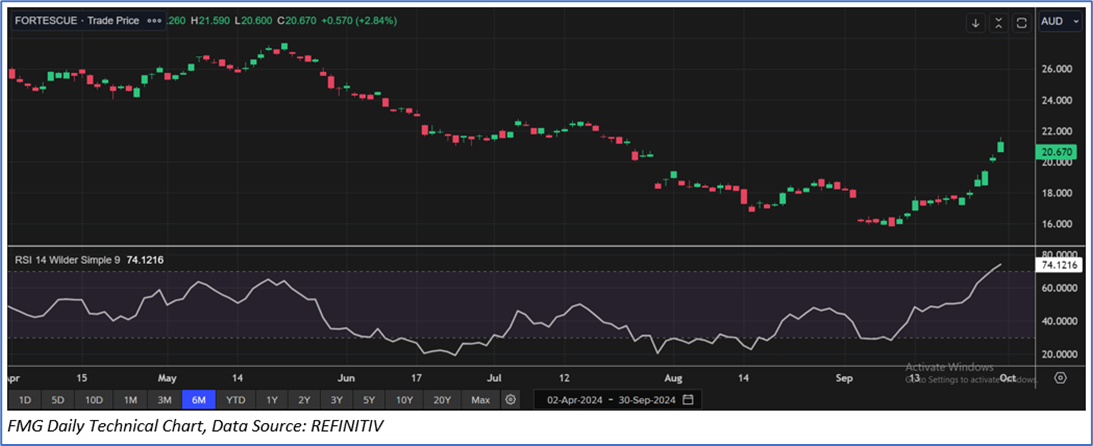
Task: Click the three-dot menu beside Trade Price
Action: [x=153, y=21]
